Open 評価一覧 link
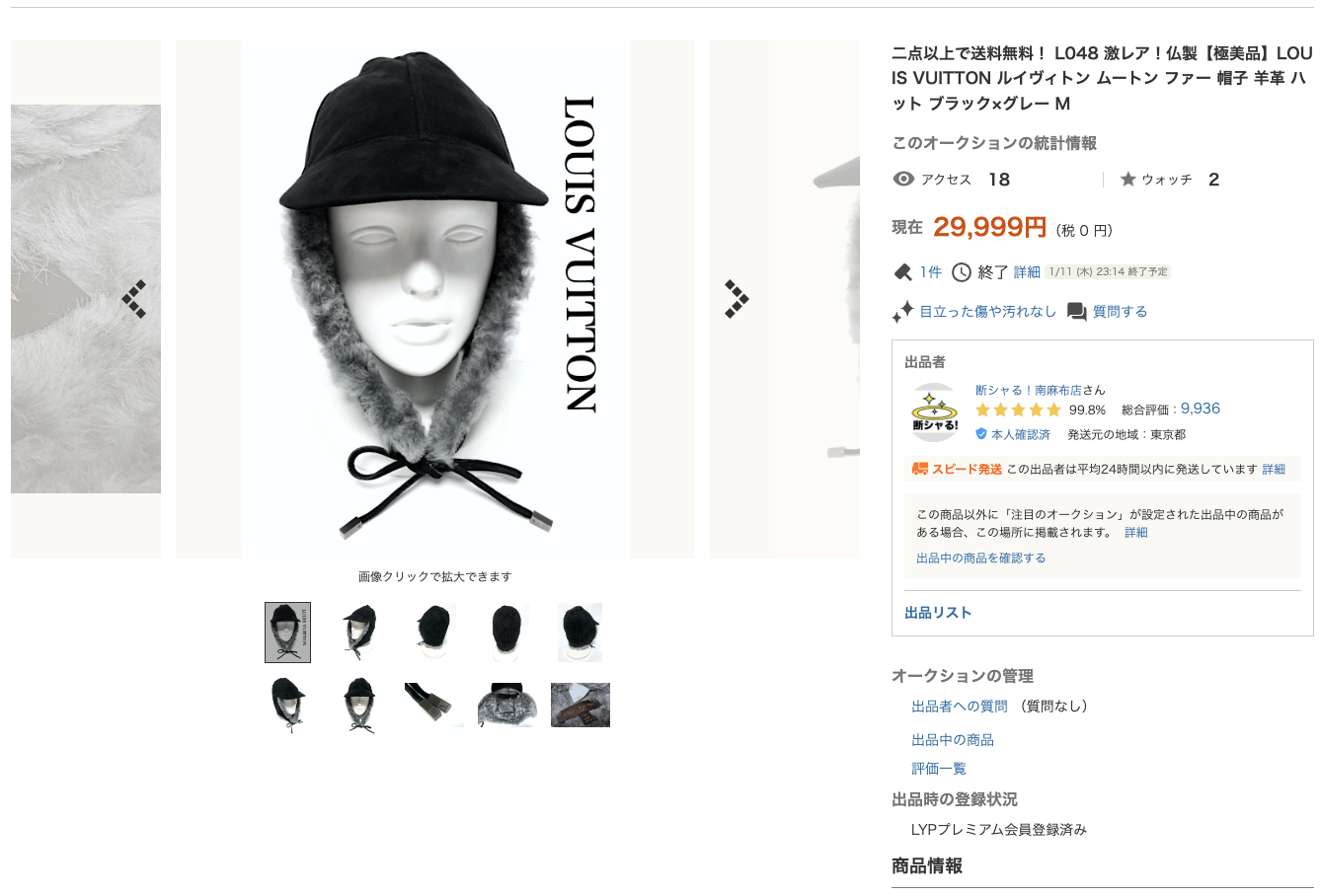The width and height of the screenshot is (1320, 896). pyautogui.click(x=939, y=769)
